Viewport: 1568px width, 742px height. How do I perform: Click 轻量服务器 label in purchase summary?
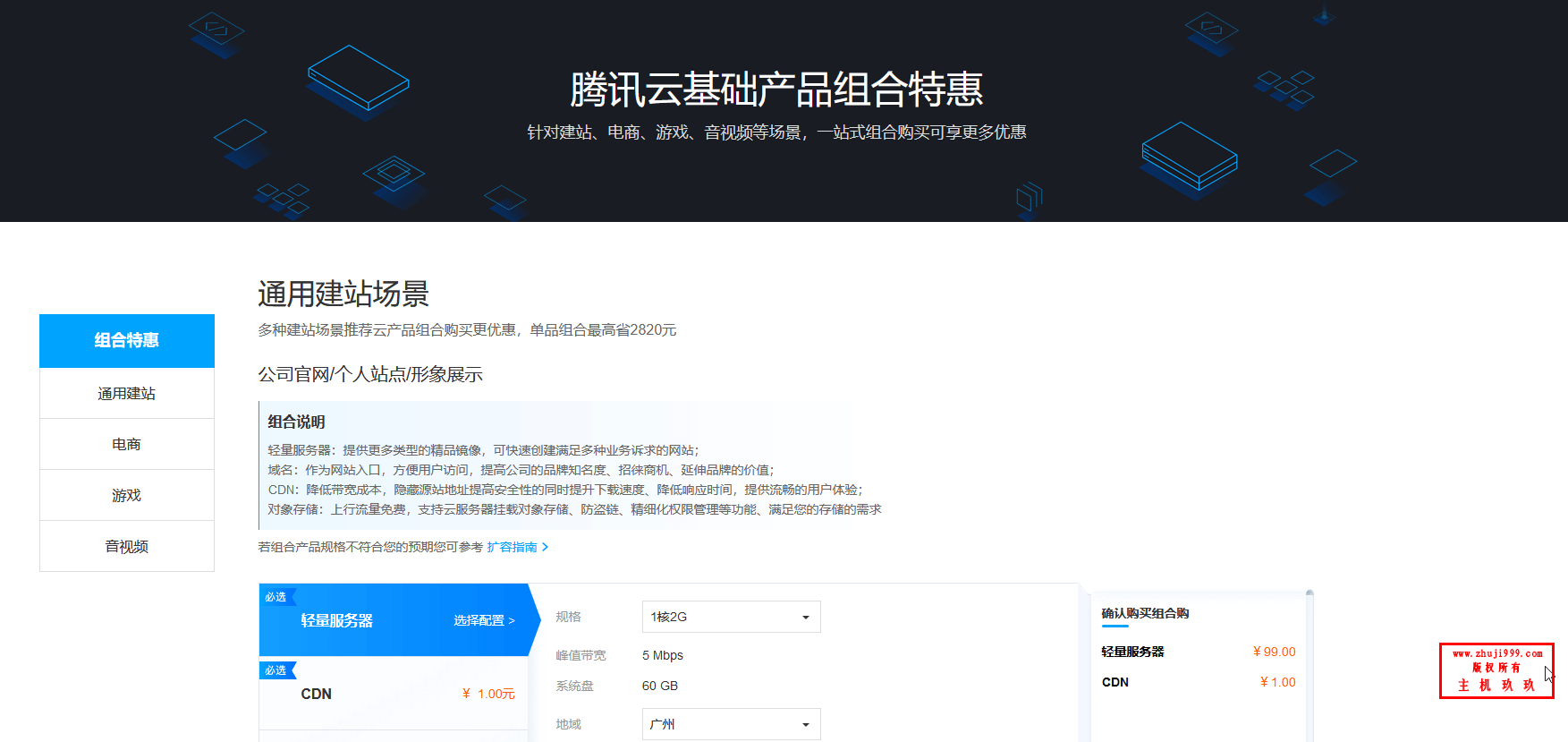coord(1133,652)
